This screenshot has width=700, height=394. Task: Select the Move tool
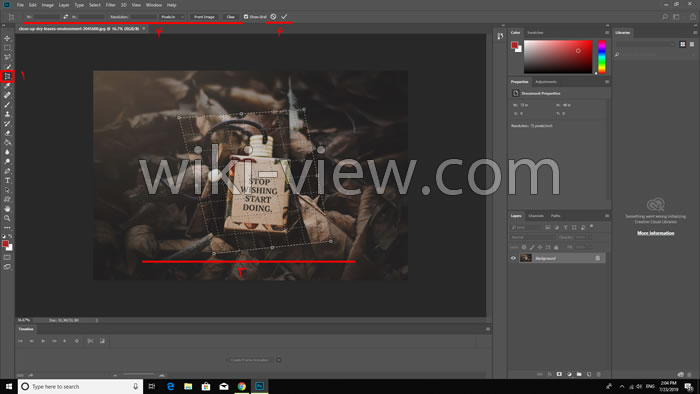pyautogui.click(x=7, y=38)
